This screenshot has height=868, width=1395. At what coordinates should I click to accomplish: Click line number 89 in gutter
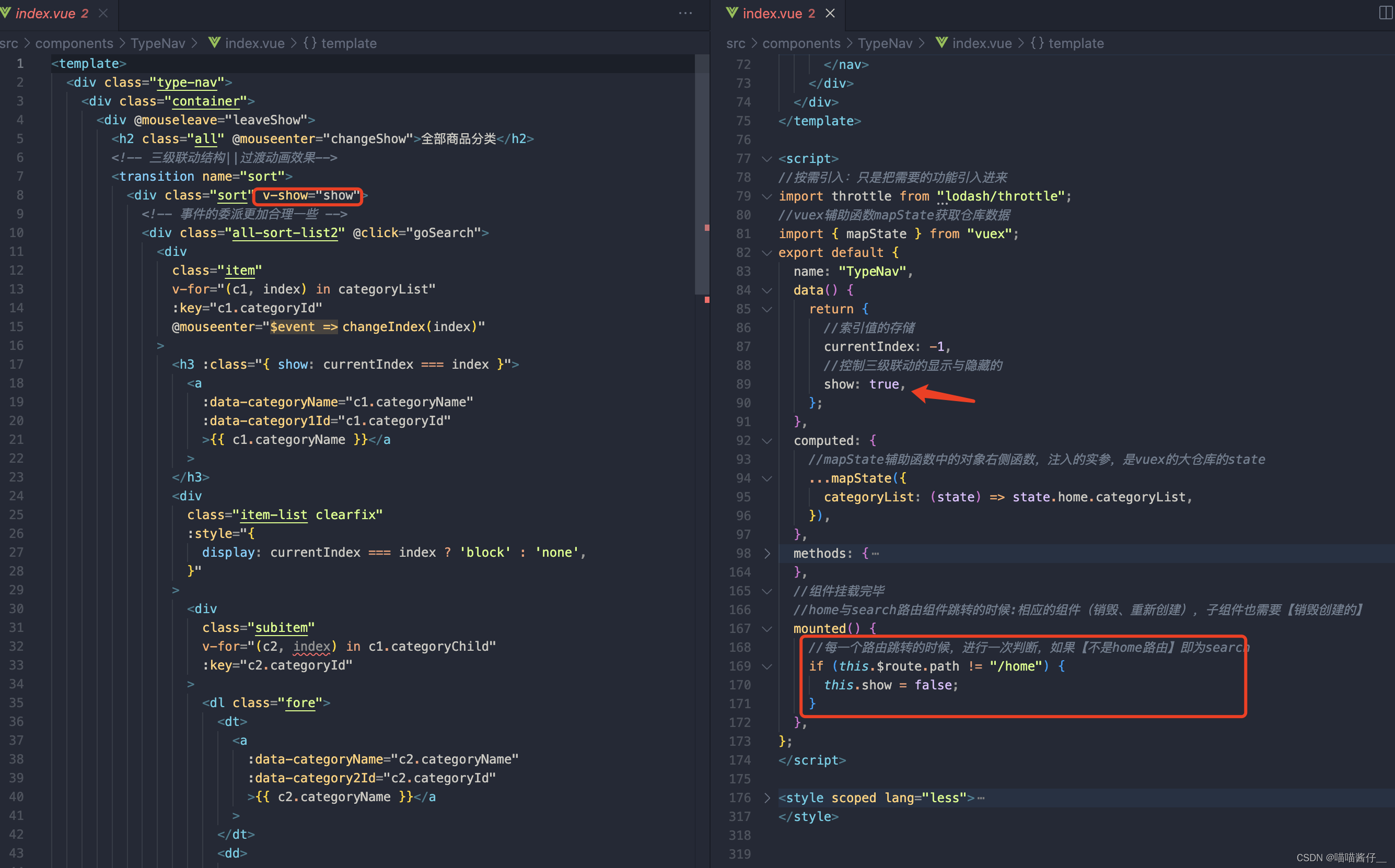(743, 384)
